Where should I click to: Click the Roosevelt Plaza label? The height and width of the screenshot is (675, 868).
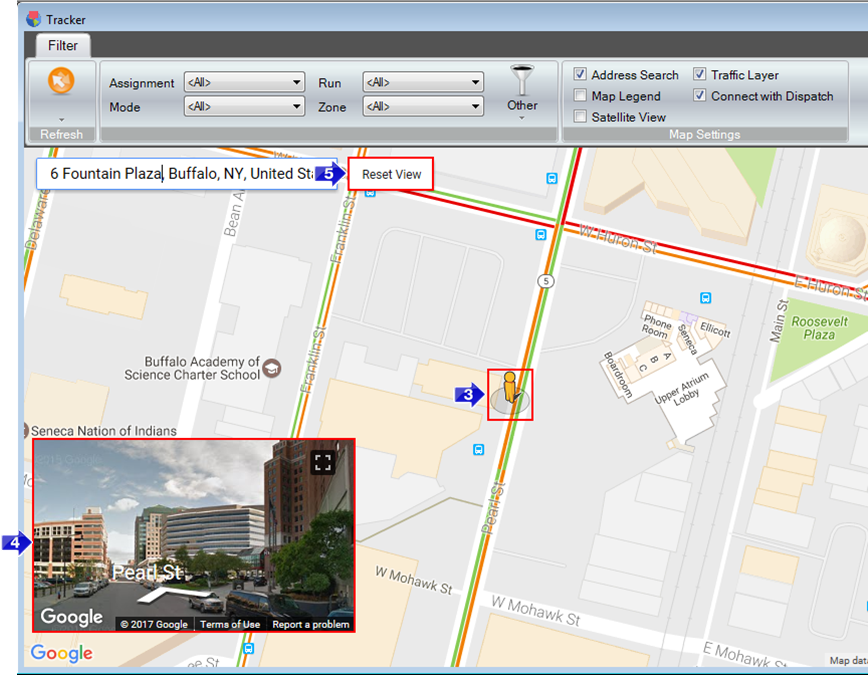(819, 328)
